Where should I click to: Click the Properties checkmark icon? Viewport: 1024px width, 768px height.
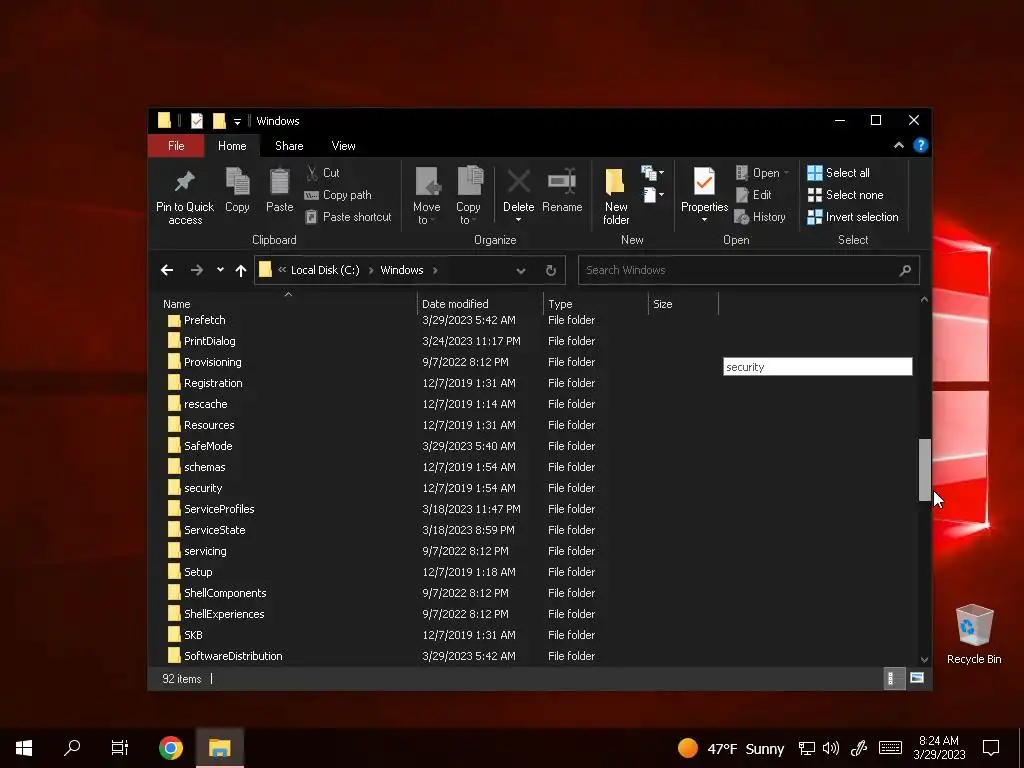(704, 182)
